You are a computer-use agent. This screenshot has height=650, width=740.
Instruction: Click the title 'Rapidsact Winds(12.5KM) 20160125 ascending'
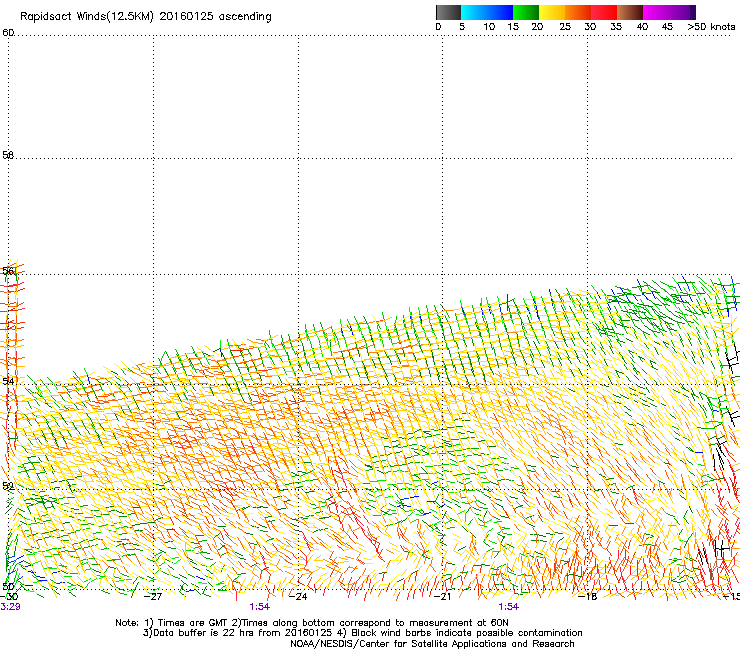tap(146, 17)
